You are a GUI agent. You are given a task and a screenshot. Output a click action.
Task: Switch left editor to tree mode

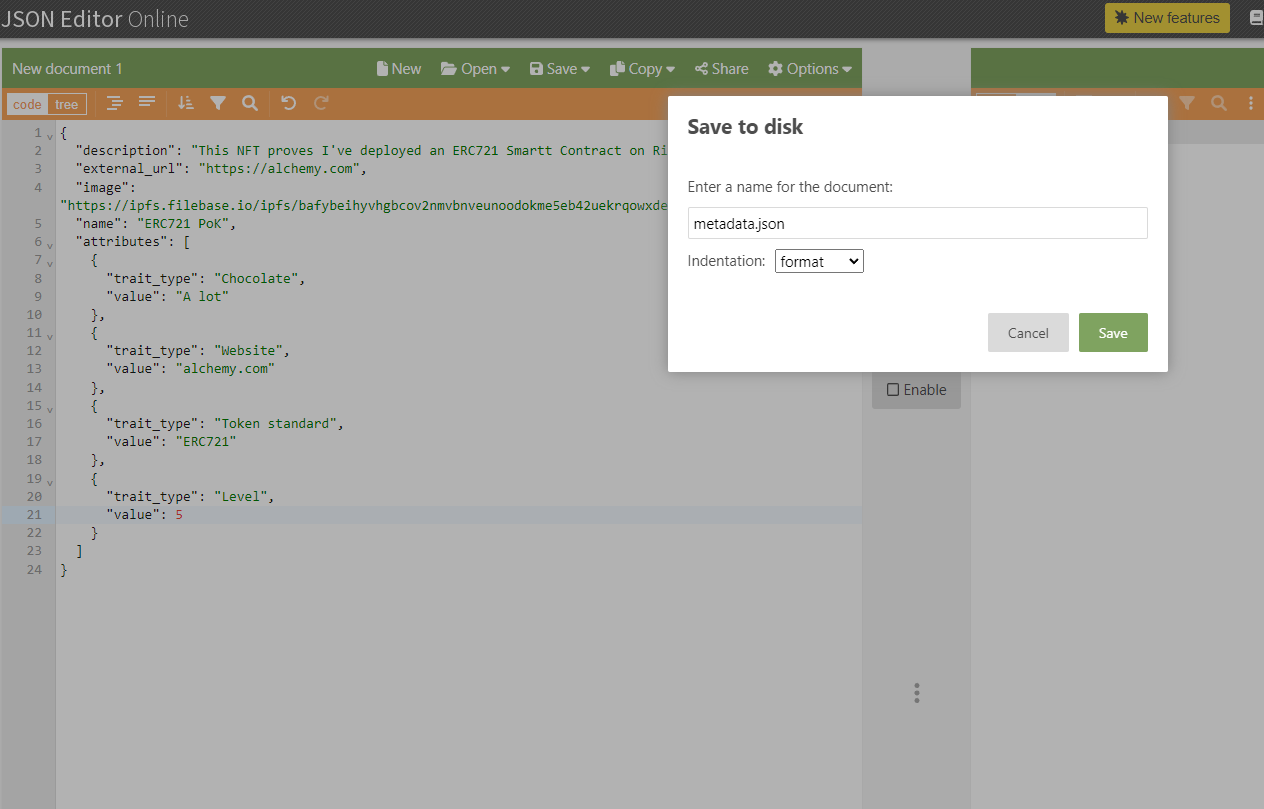(x=67, y=104)
